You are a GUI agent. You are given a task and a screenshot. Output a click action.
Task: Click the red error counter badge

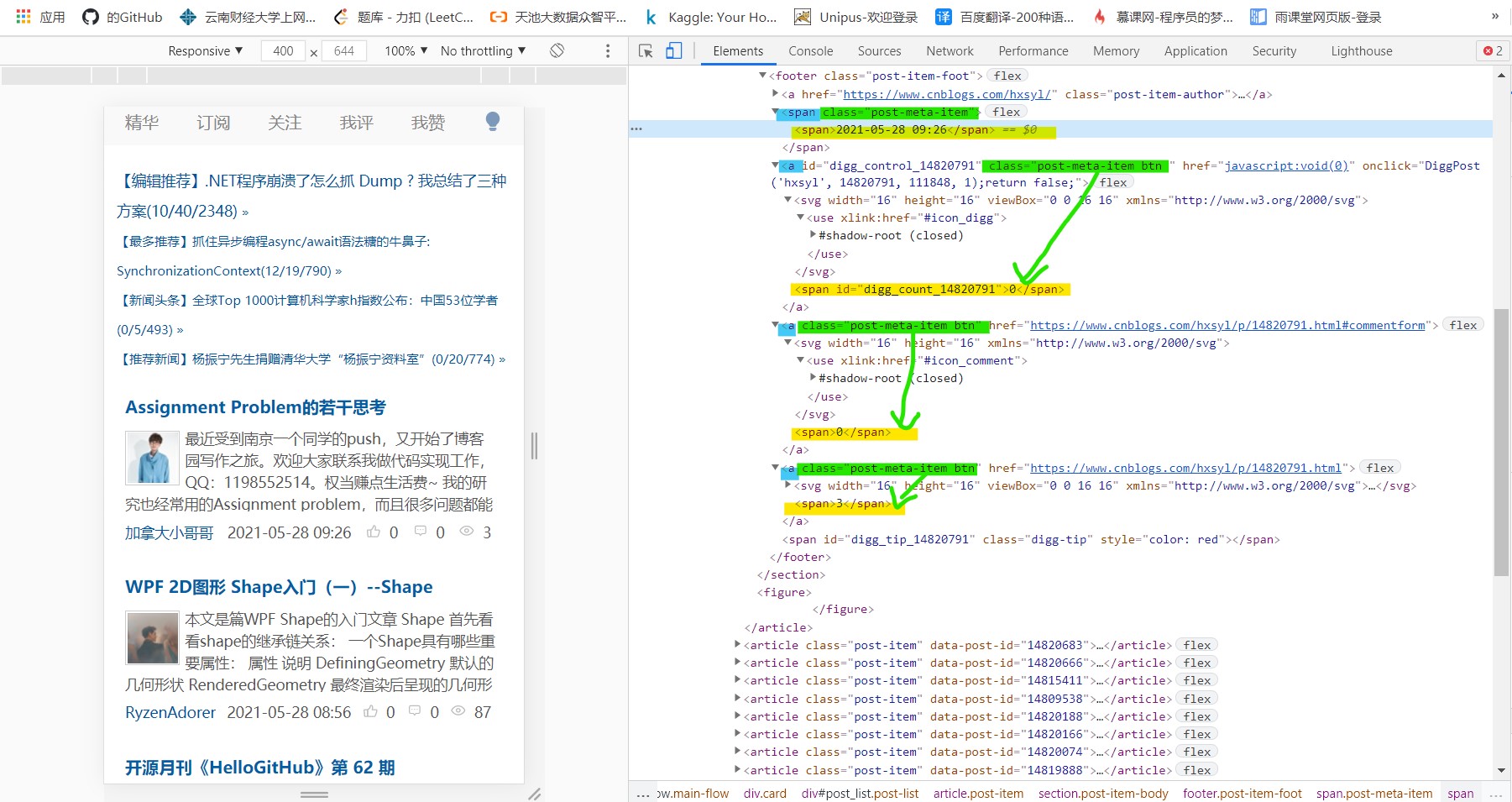[x=1491, y=50]
